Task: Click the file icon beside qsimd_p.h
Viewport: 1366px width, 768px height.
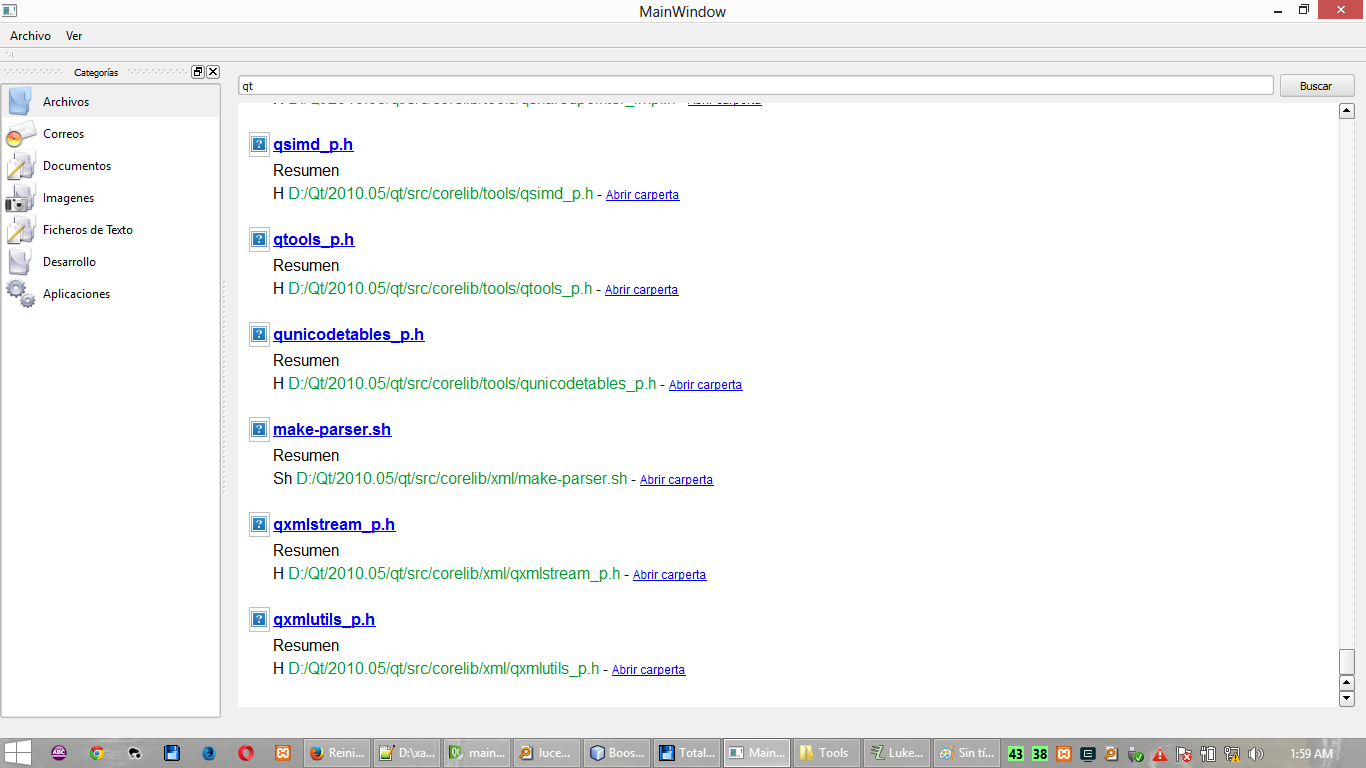Action: pos(259,145)
